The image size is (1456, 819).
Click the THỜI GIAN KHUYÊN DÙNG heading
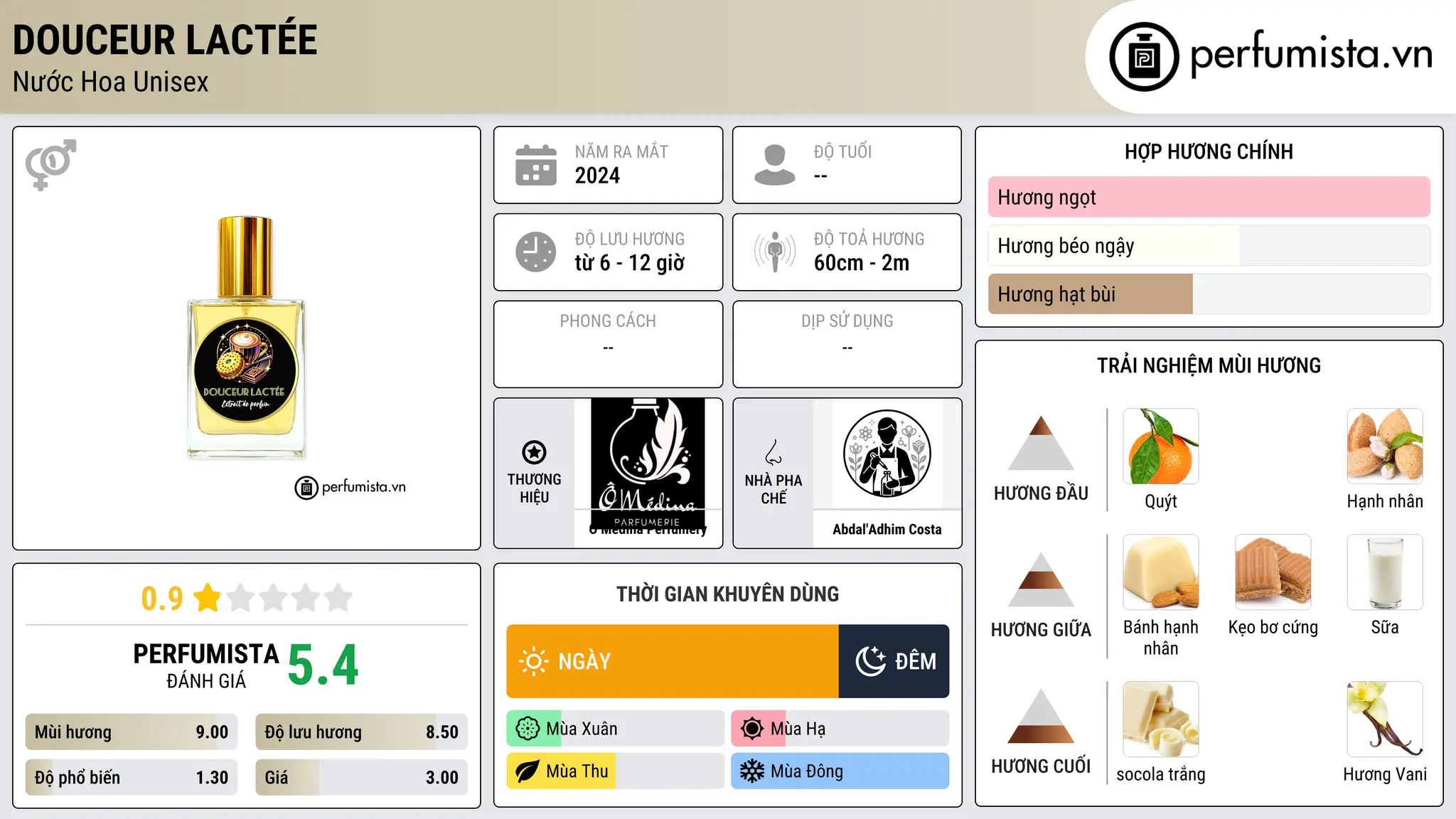(727, 594)
